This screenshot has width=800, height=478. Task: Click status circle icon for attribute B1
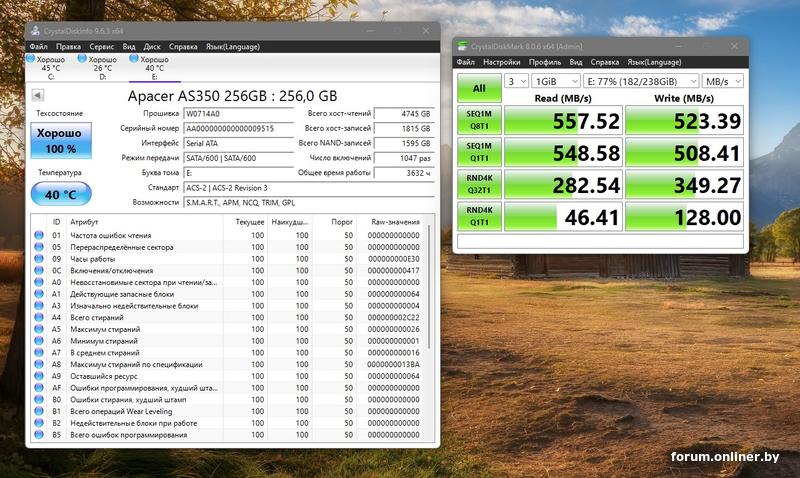tap(39, 411)
